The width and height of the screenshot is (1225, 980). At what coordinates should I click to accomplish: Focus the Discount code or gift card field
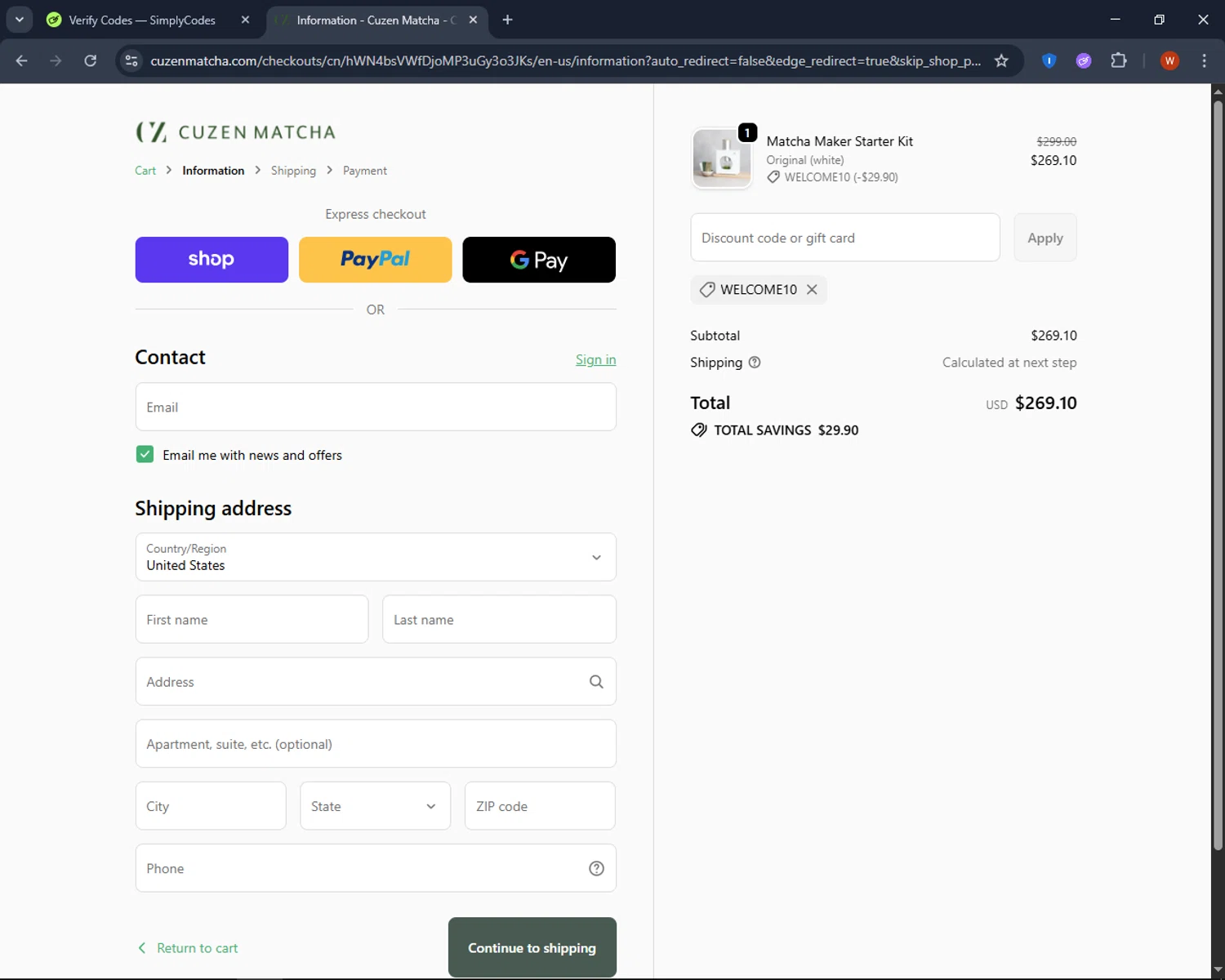click(x=845, y=238)
